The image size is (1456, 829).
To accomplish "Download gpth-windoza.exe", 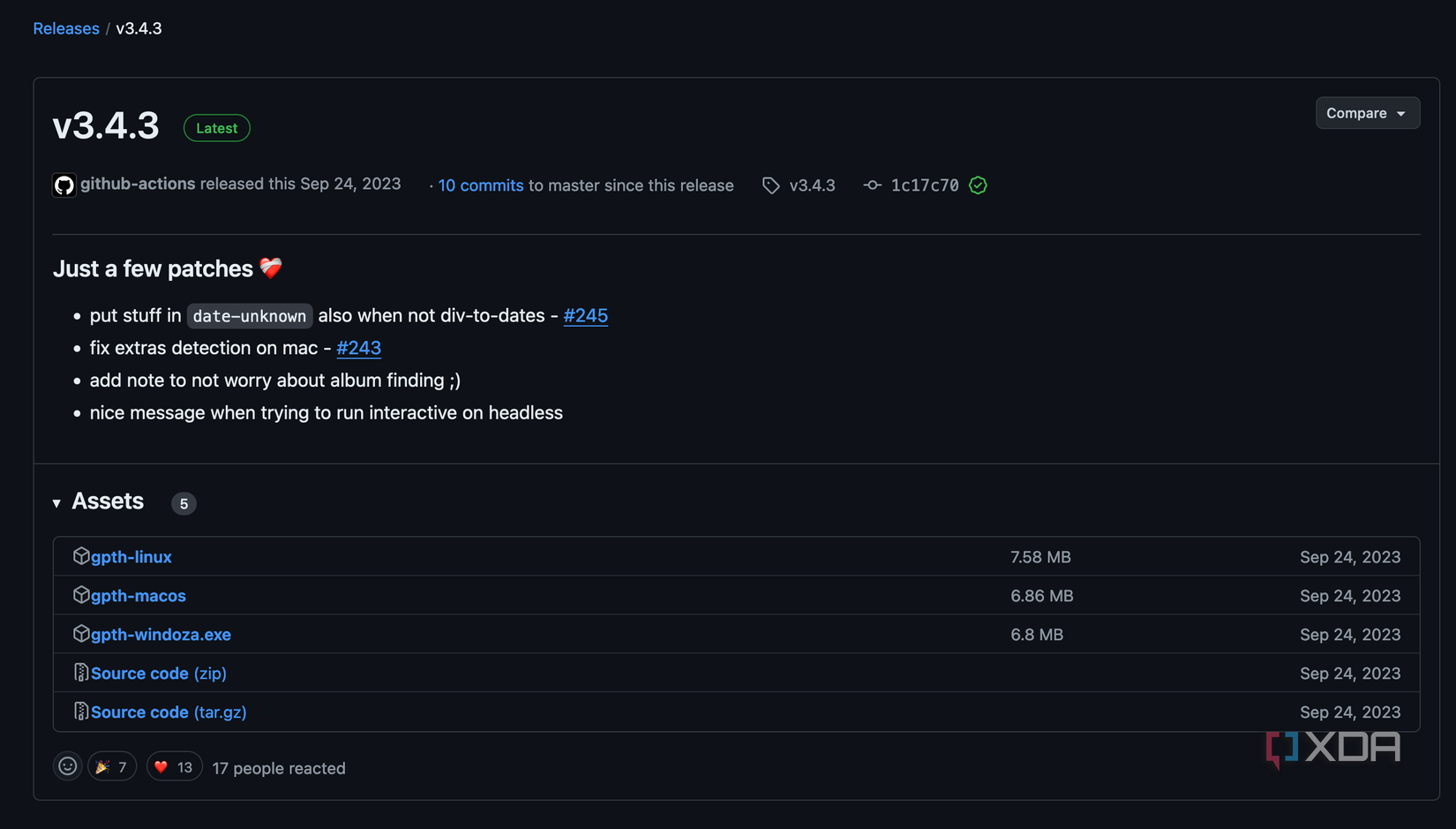I will (x=161, y=635).
